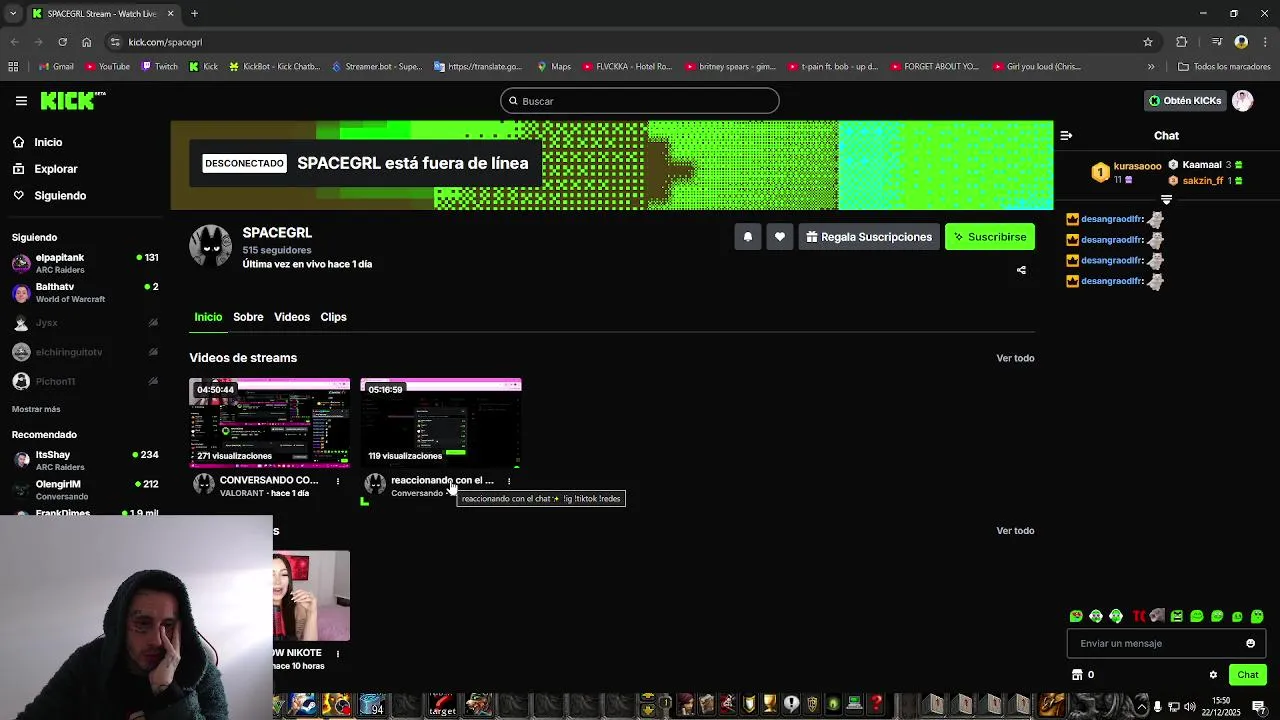Bookmark this page with the star icon
Viewport: 1280px width, 720px height.
(x=1148, y=42)
